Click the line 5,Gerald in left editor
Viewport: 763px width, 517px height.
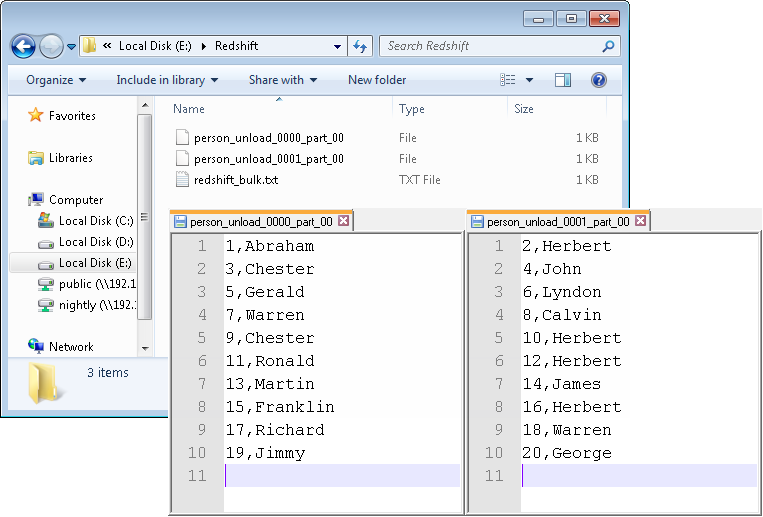[265, 292]
